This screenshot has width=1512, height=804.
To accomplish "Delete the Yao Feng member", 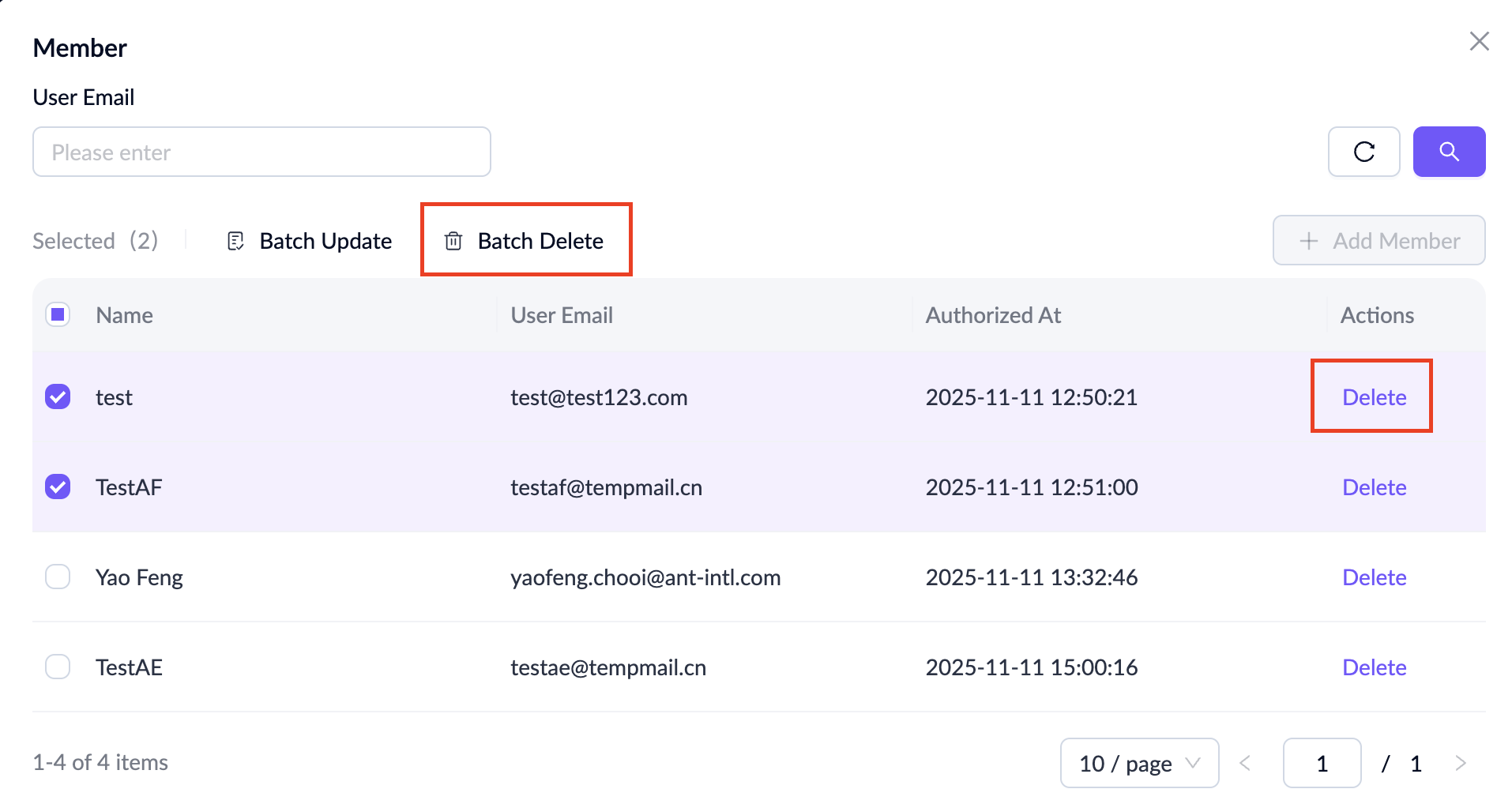I will (1374, 577).
